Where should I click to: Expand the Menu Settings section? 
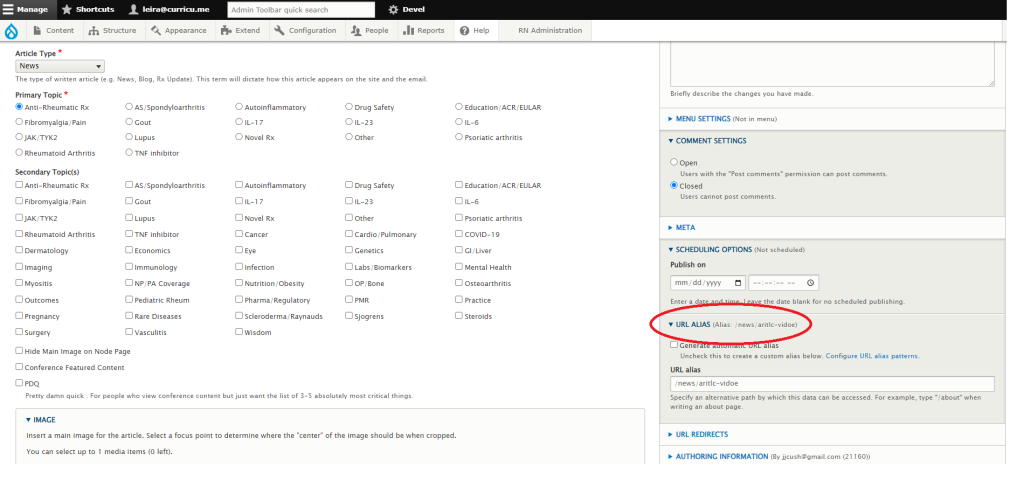point(711,118)
